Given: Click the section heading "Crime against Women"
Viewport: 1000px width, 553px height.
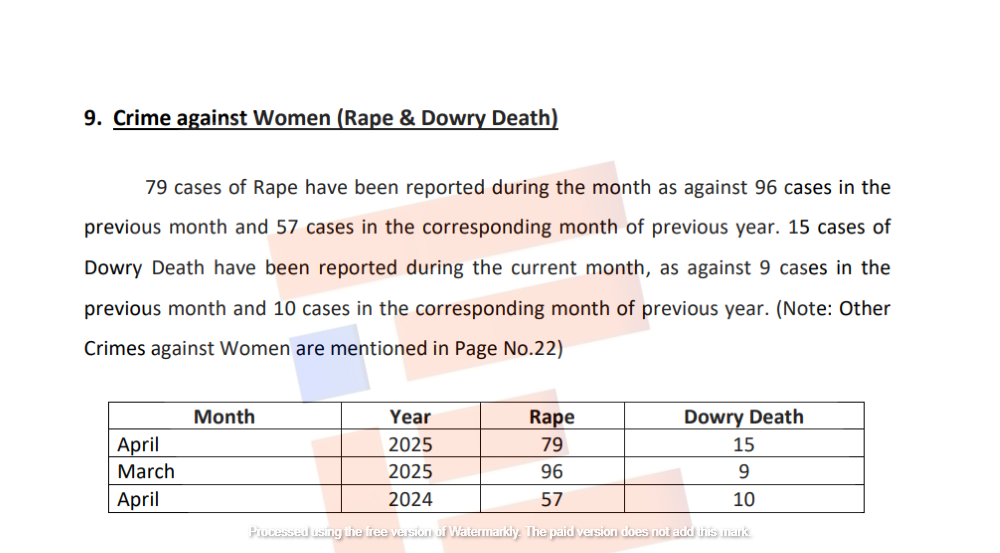Looking at the screenshot, I should click(x=335, y=118).
